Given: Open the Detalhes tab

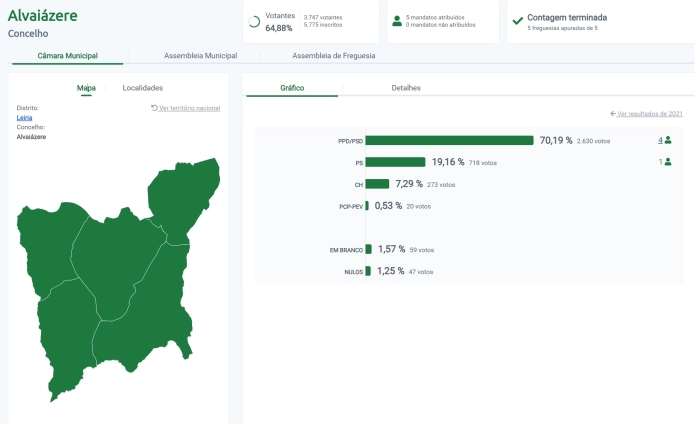Looking at the screenshot, I should click(406, 88).
